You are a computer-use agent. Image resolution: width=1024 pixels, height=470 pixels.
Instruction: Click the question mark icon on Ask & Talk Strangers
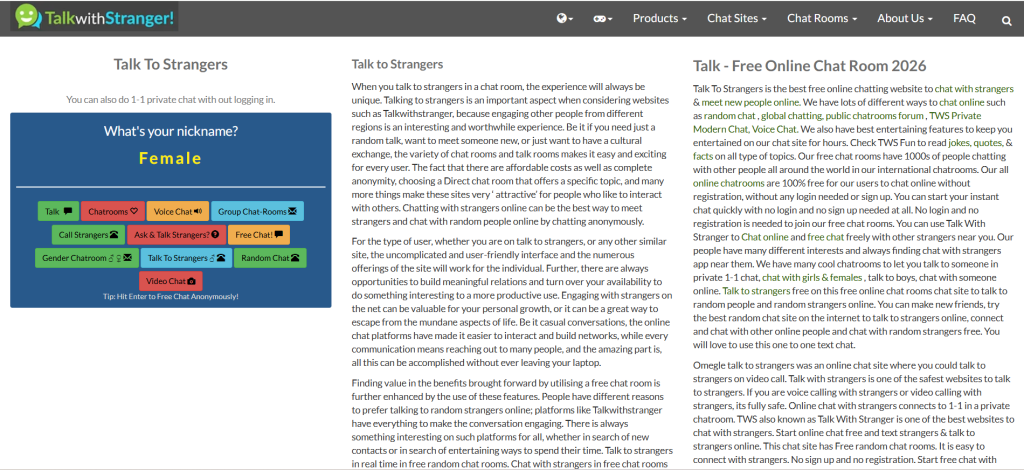coord(215,235)
